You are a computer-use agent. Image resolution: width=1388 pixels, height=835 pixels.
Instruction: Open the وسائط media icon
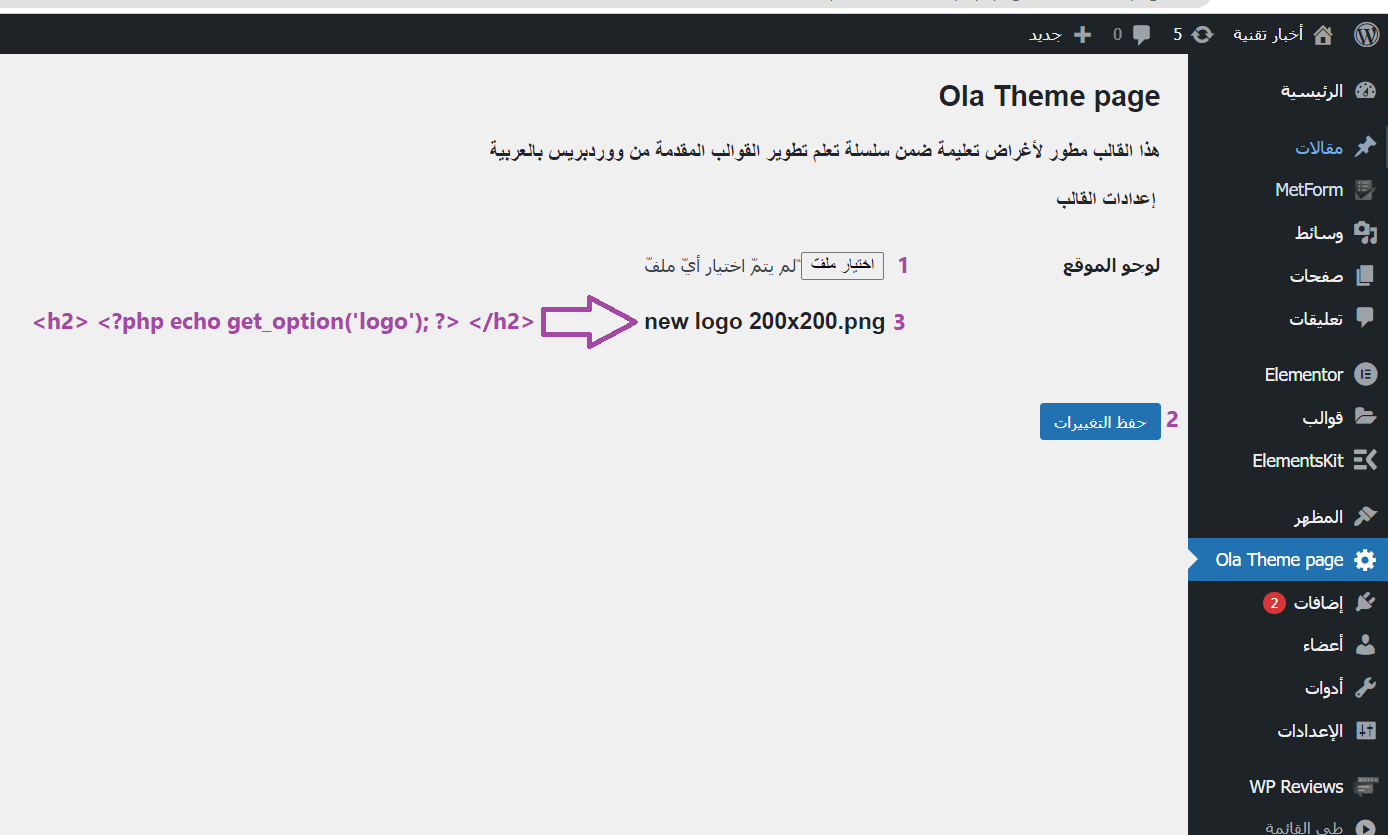[1365, 233]
